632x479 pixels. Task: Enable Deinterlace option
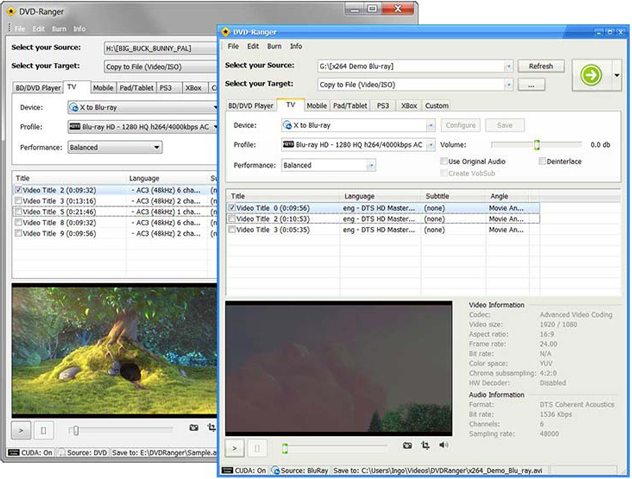tap(542, 161)
